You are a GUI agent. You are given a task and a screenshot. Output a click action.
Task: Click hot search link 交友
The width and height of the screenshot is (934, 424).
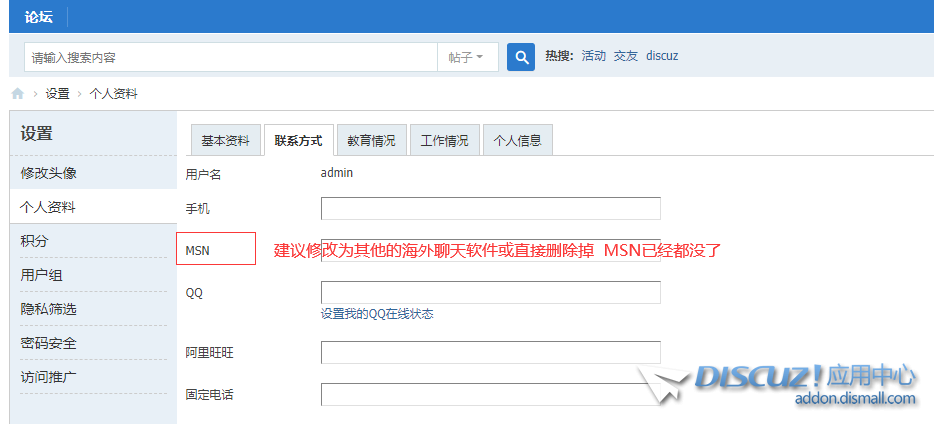(x=626, y=56)
